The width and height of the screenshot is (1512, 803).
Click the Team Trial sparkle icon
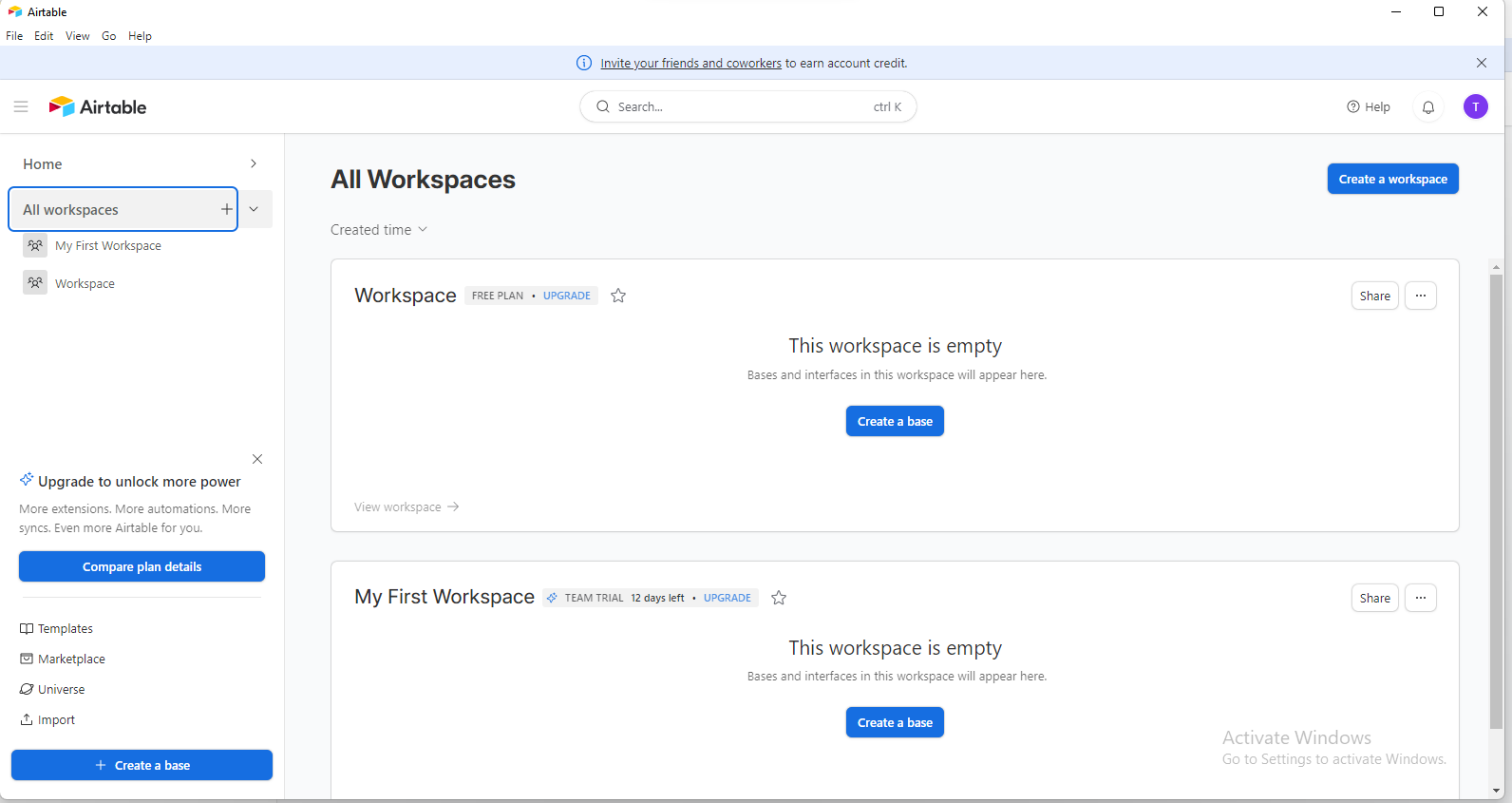click(552, 598)
